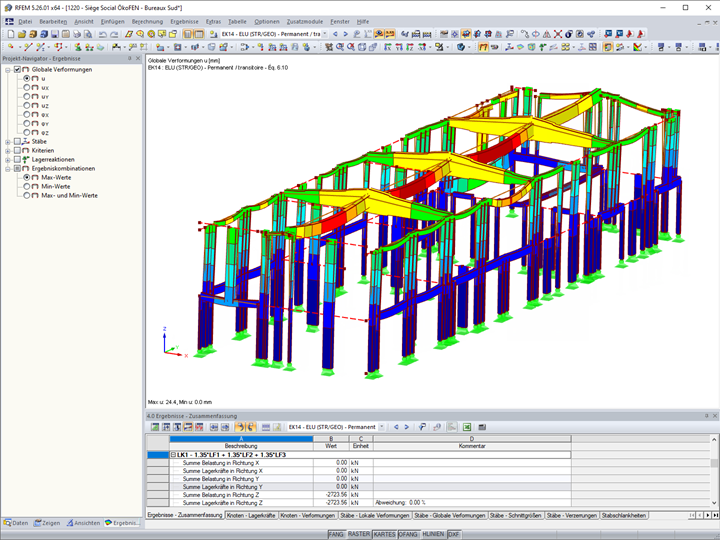Click the color scale results icon
Screen dimensions: 720x540
click(x=638, y=47)
